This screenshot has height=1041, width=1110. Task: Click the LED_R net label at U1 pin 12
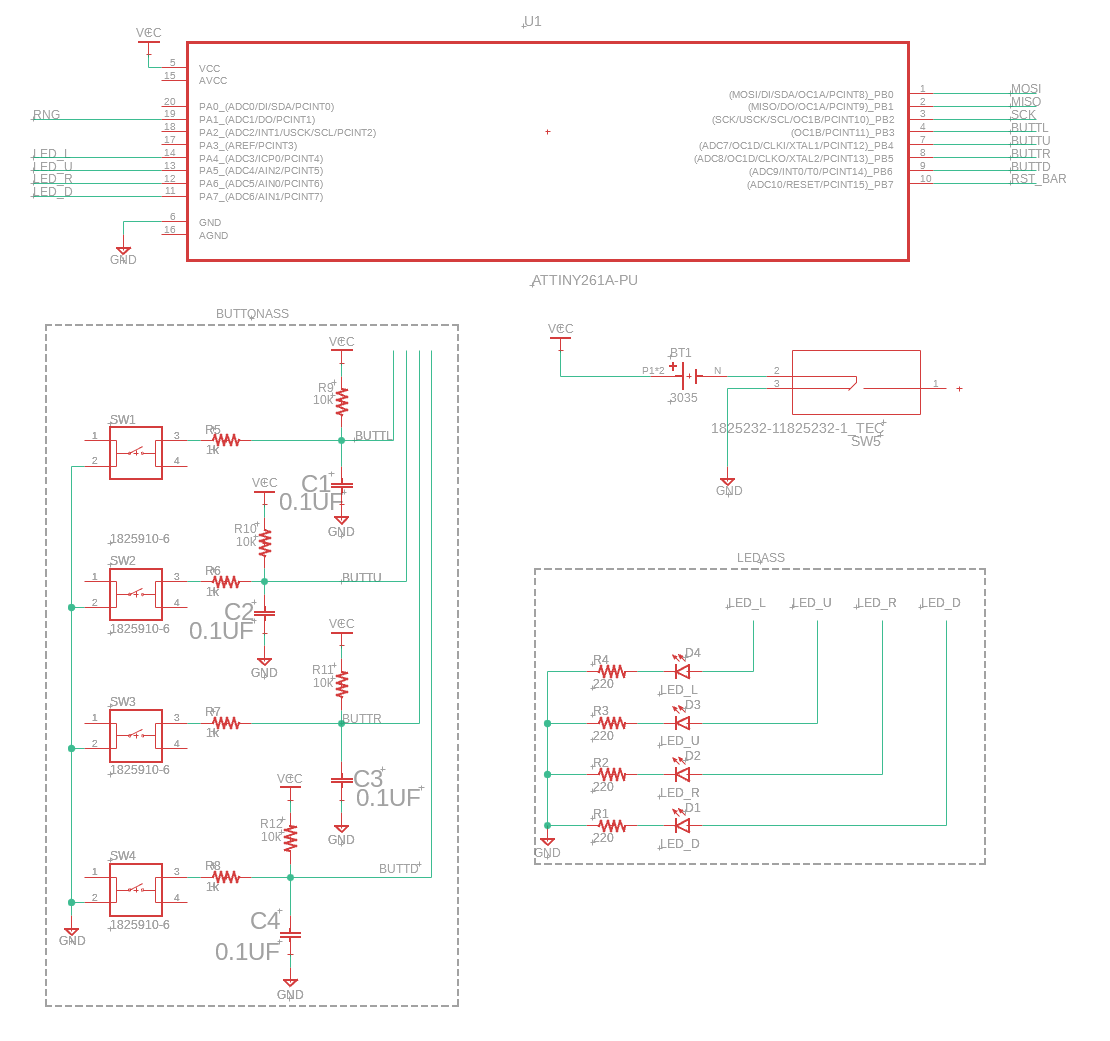(52, 178)
